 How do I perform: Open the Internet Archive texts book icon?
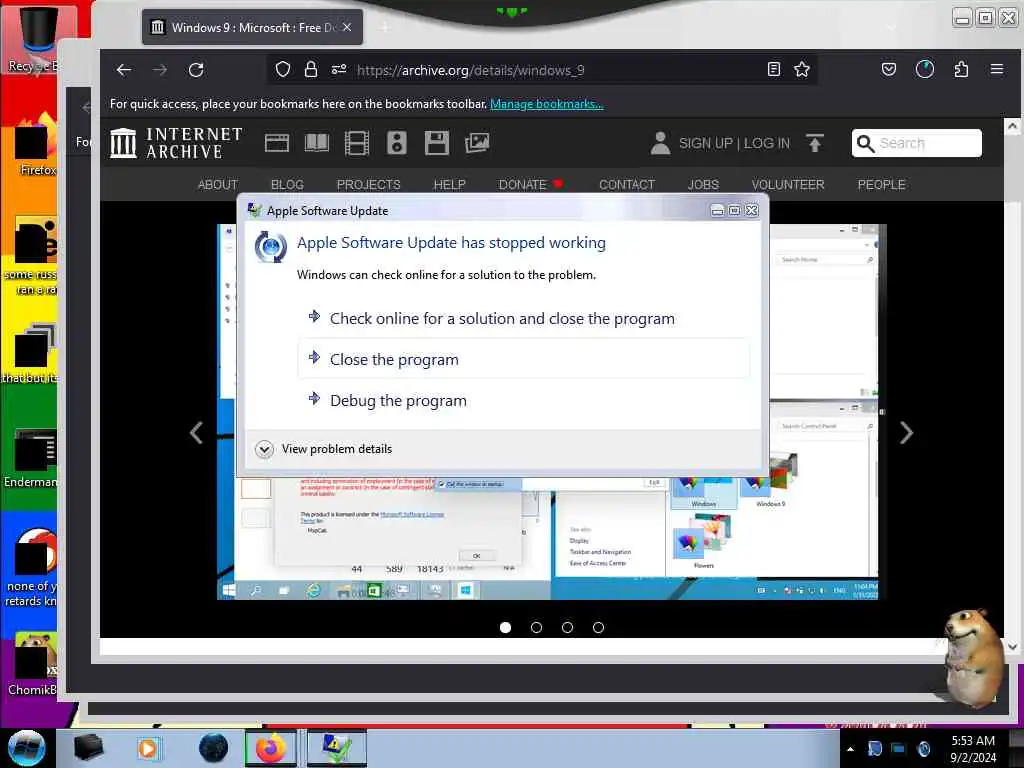317,143
